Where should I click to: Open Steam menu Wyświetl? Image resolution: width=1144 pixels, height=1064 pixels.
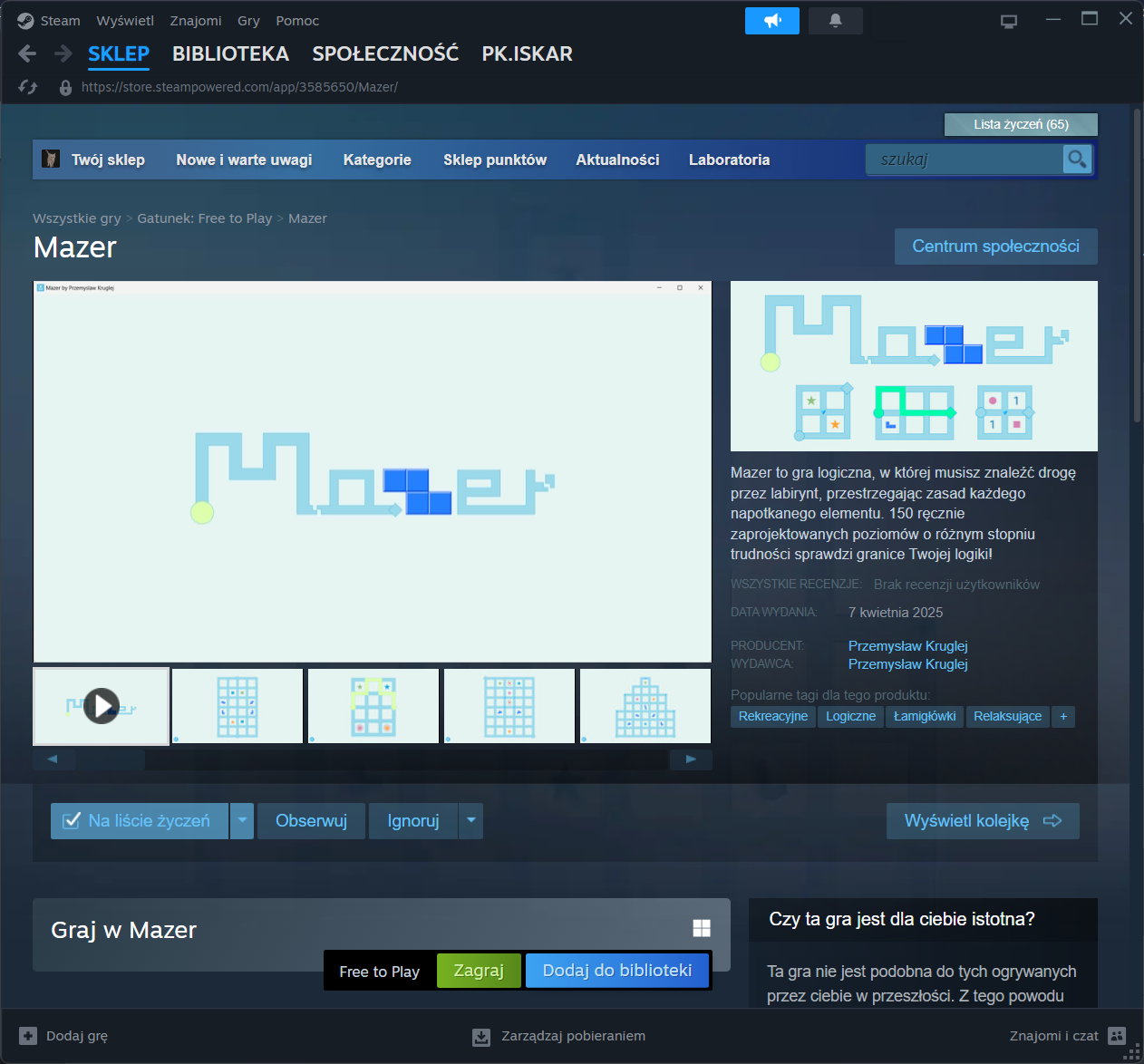pos(125,21)
